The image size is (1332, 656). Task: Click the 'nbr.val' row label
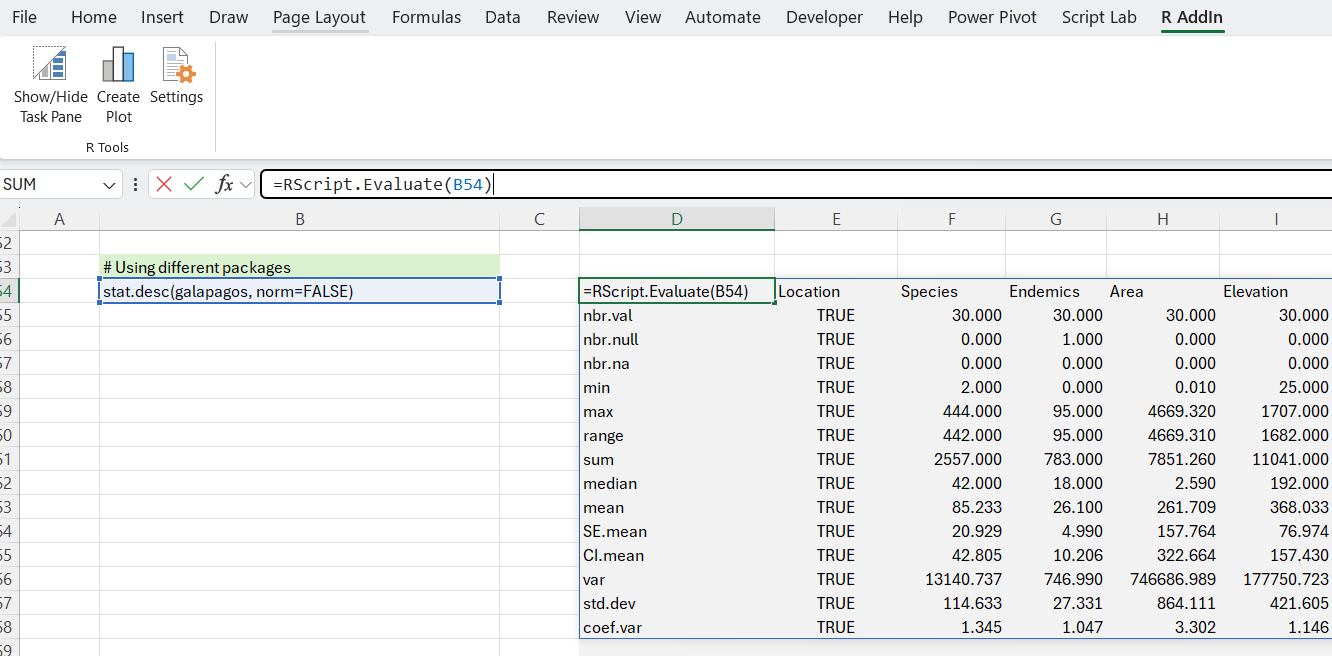coord(677,315)
